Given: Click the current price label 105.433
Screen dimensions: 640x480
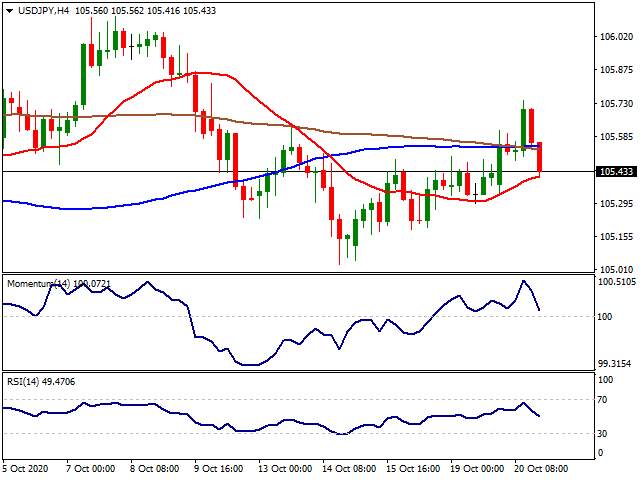Looking at the screenshot, I should 617,171.
